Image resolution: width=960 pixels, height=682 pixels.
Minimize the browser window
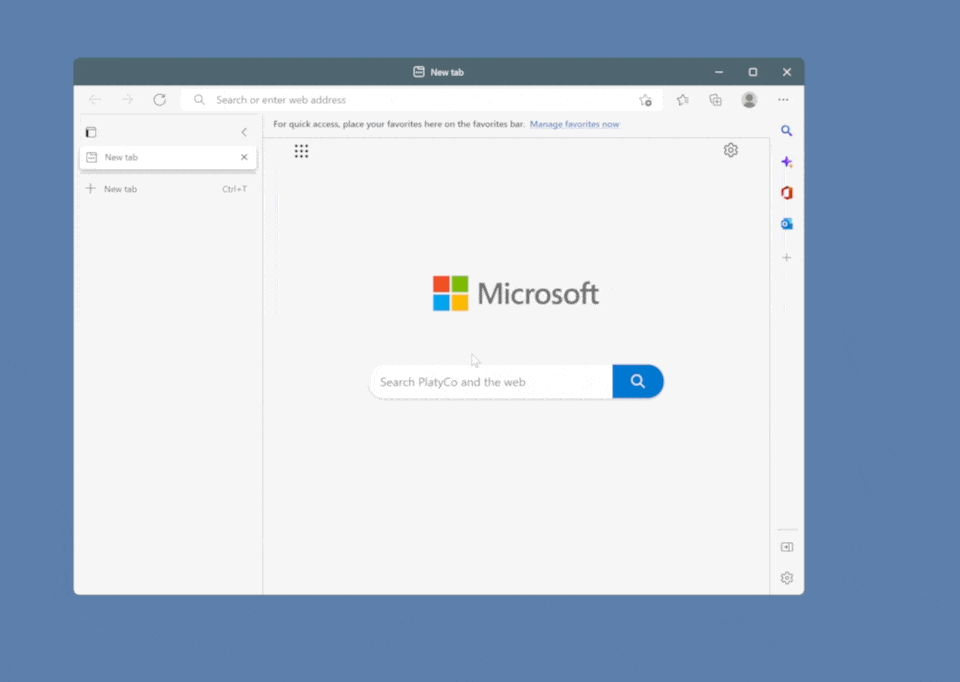click(719, 72)
